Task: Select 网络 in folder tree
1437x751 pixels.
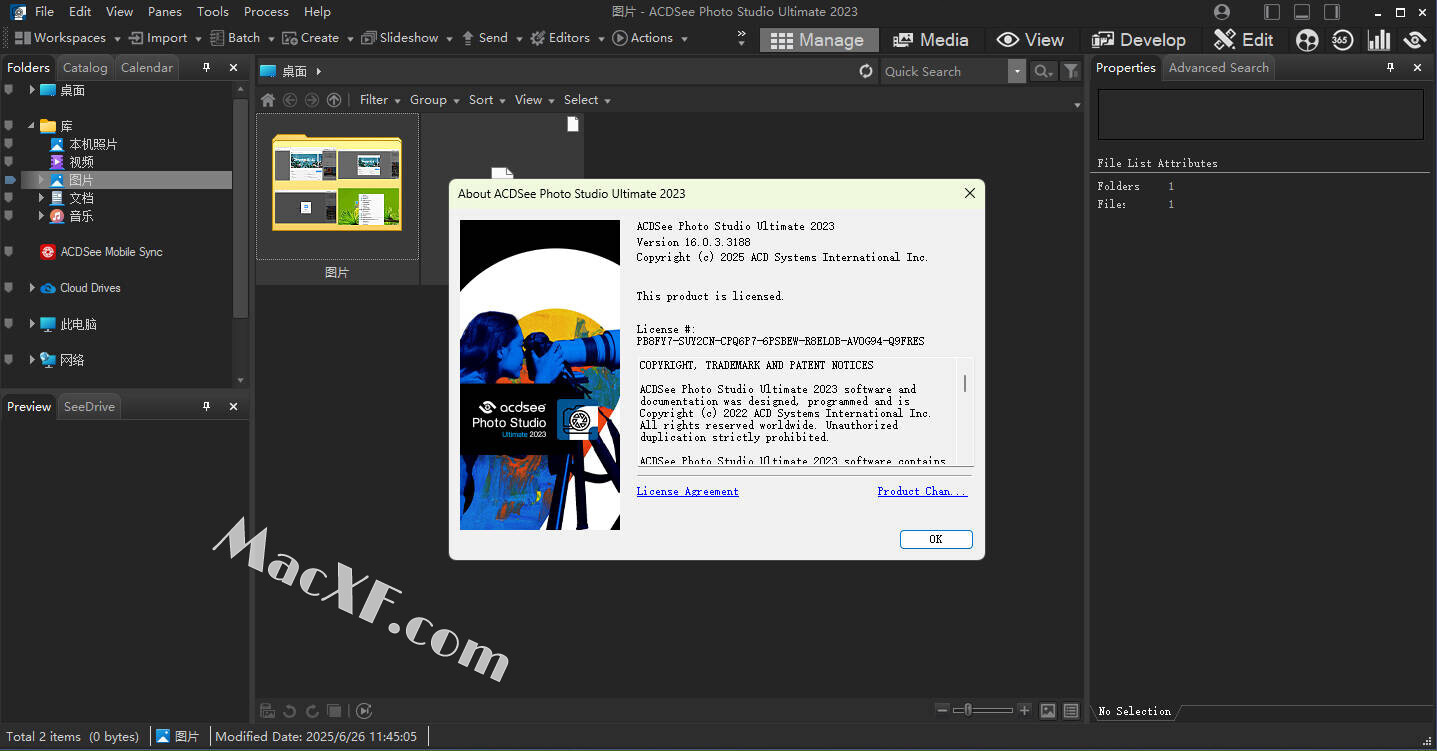Action: point(72,360)
